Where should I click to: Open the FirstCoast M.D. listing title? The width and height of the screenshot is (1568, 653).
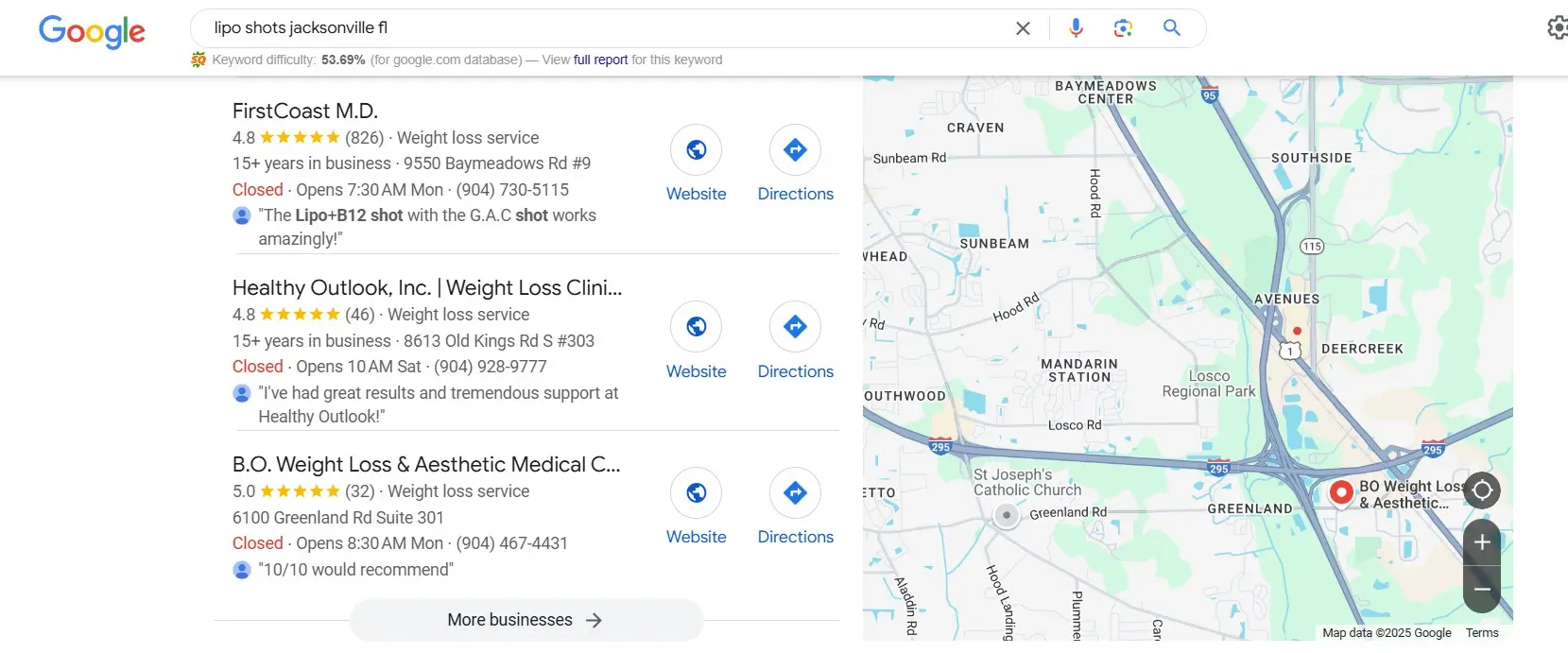pos(305,112)
